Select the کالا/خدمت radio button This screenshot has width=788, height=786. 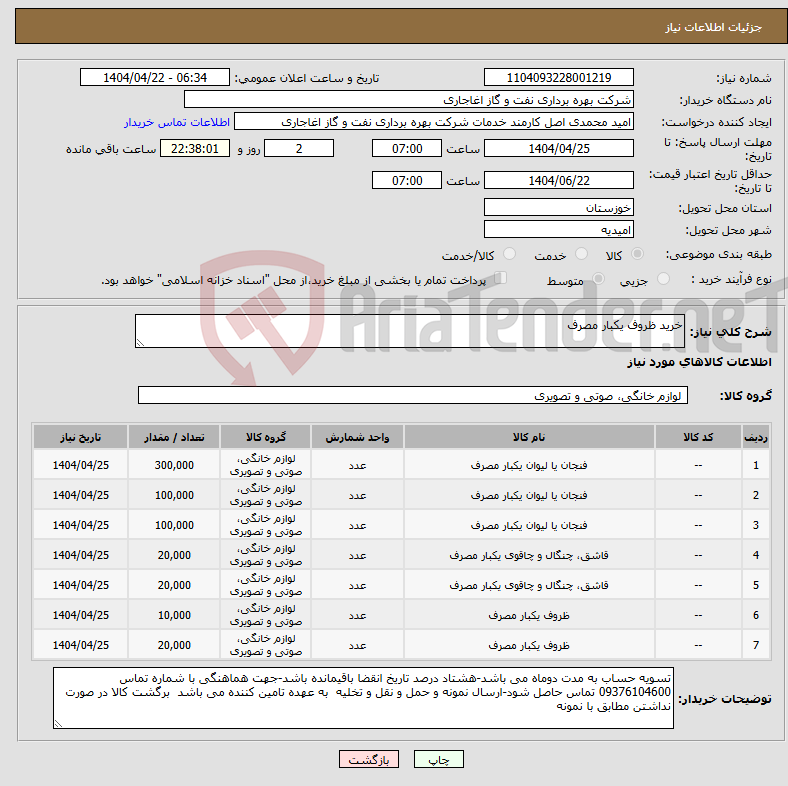tap(509, 254)
